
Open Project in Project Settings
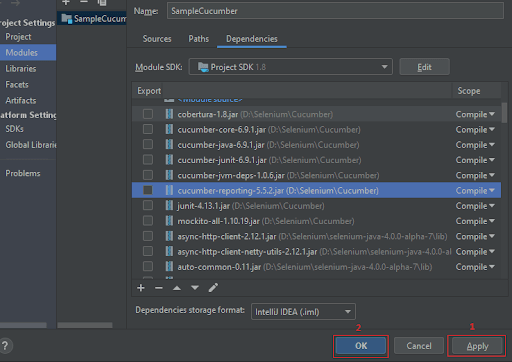coord(18,37)
